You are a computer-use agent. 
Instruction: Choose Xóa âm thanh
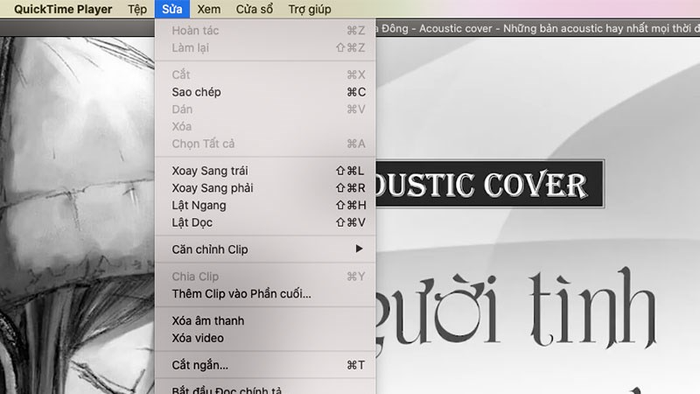tap(265, 320)
